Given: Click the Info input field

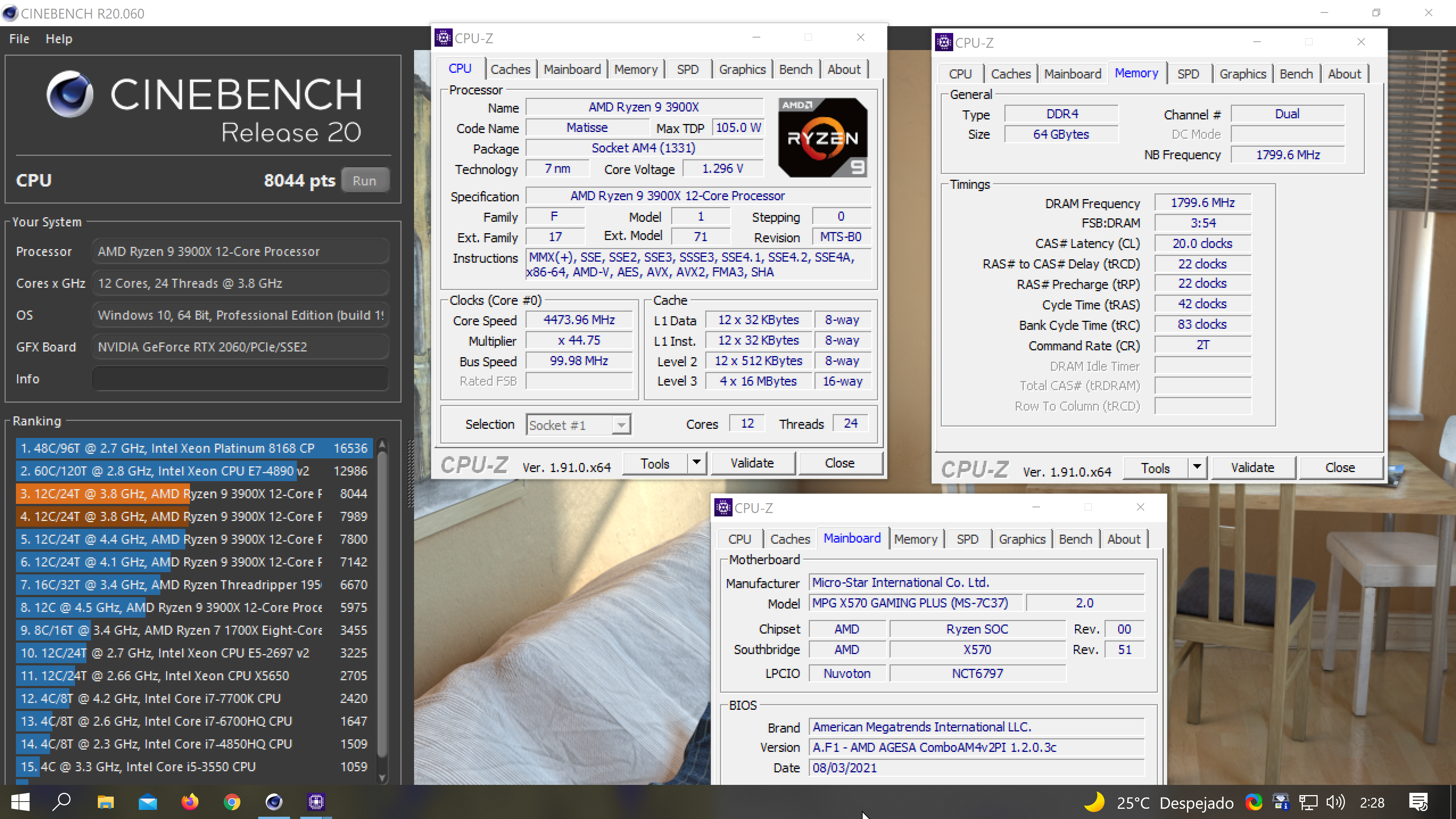Looking at the screenshot, I should coord(240,379).
